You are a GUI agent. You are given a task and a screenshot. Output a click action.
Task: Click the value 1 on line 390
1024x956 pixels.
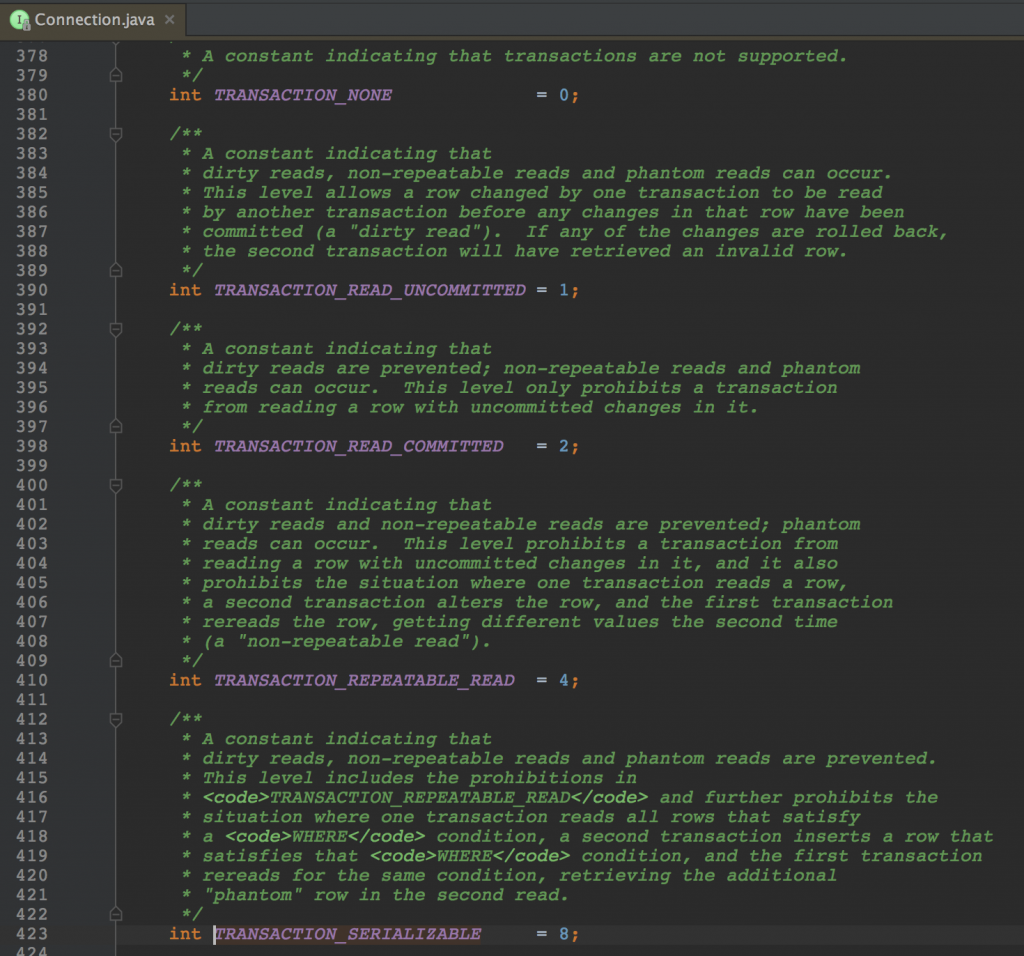(x=564, y=291)
